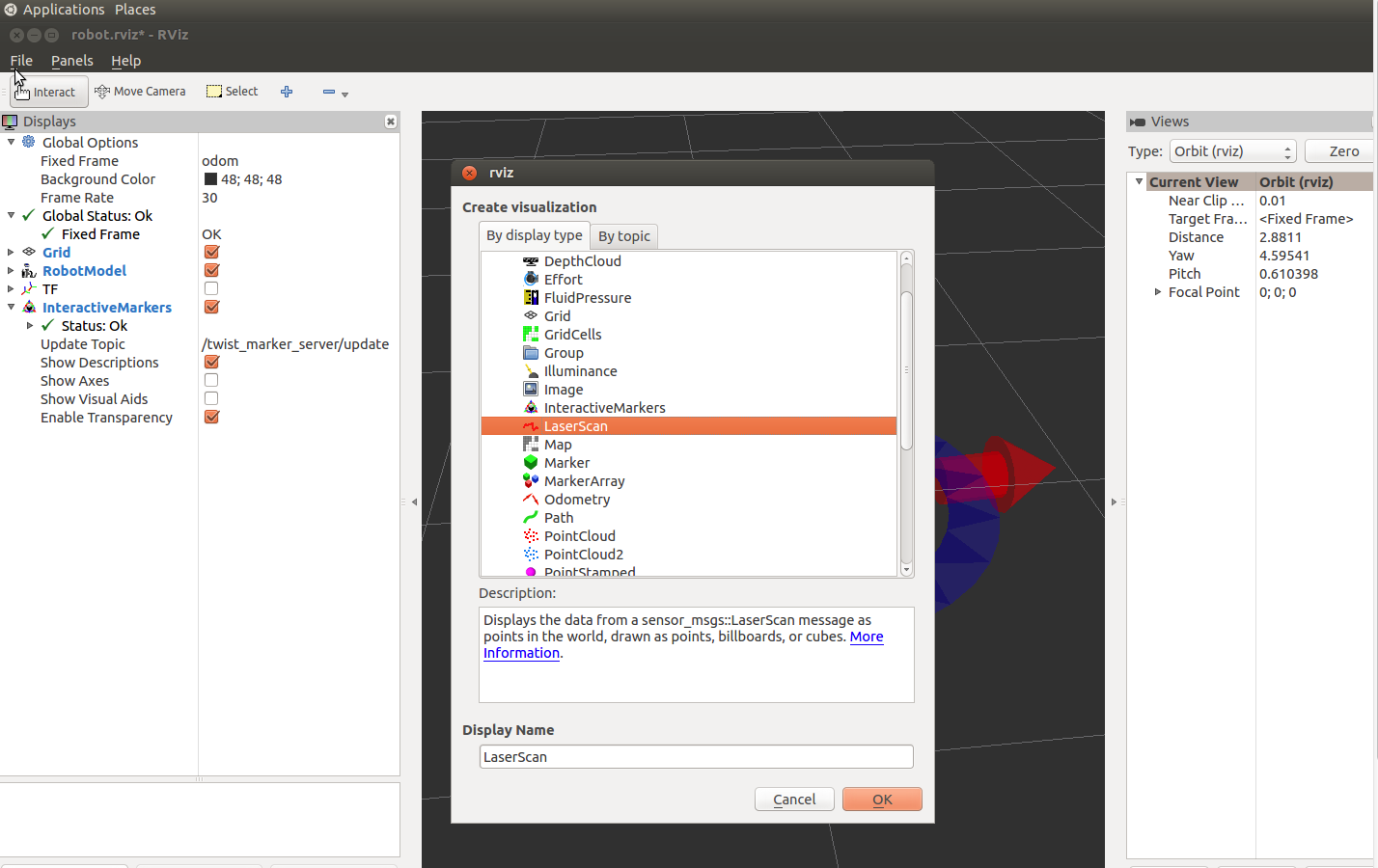Select Marker display type in list

tap(566, 463)
